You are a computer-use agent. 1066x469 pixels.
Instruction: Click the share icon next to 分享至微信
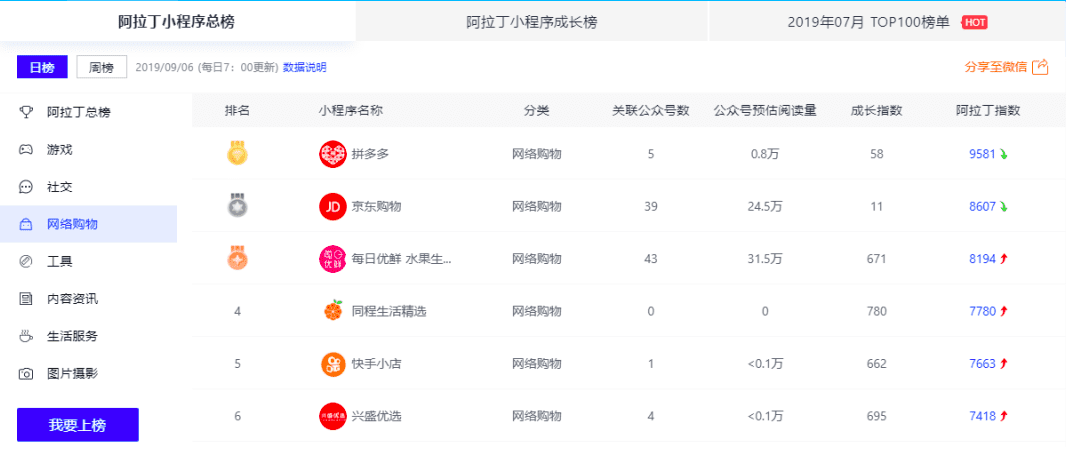[1040, 67]
